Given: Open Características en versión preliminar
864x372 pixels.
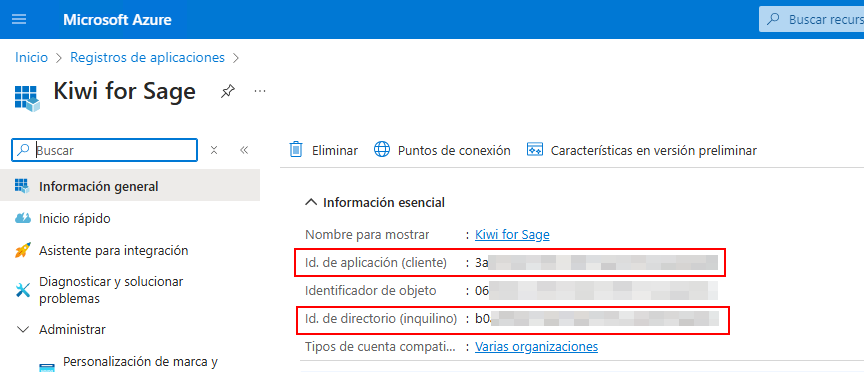Looking at the screenshot, I should 642,150.
